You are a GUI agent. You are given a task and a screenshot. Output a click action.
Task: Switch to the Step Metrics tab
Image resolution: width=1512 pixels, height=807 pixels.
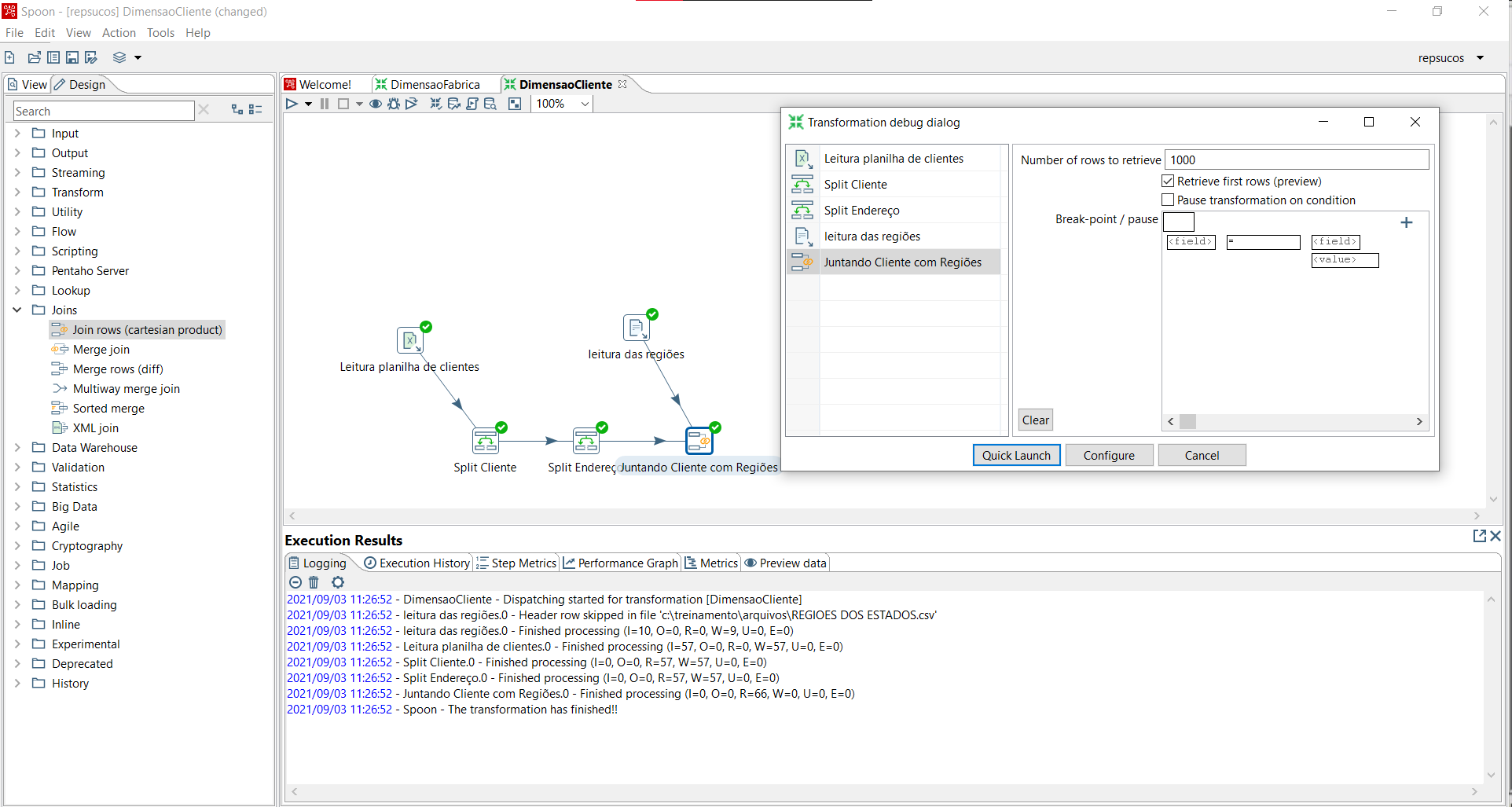516,563
